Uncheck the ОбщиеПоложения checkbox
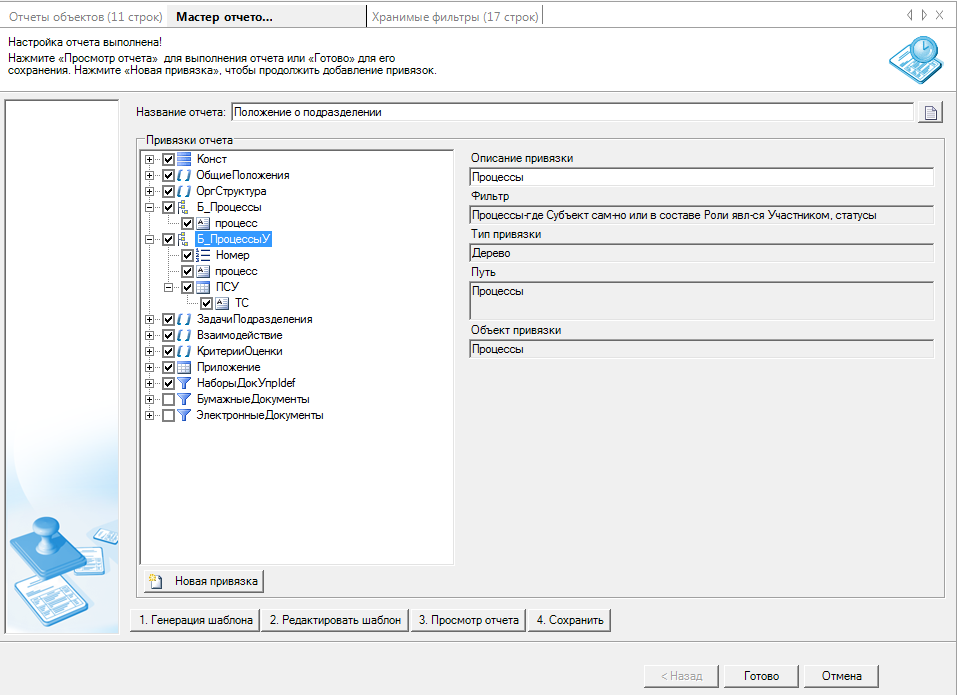Screen dimensions: 957x695 pyautogui.click(x=168, y=175)
